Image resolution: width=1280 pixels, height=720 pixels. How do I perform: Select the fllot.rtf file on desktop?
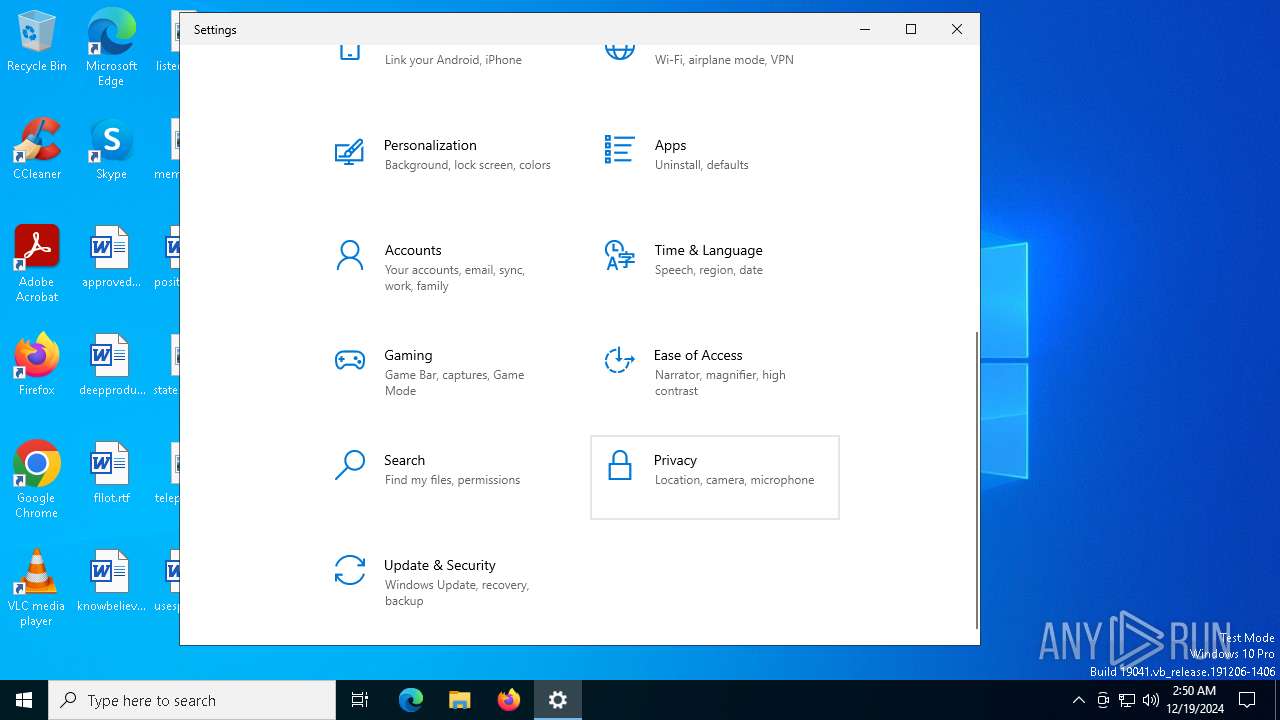111,473
